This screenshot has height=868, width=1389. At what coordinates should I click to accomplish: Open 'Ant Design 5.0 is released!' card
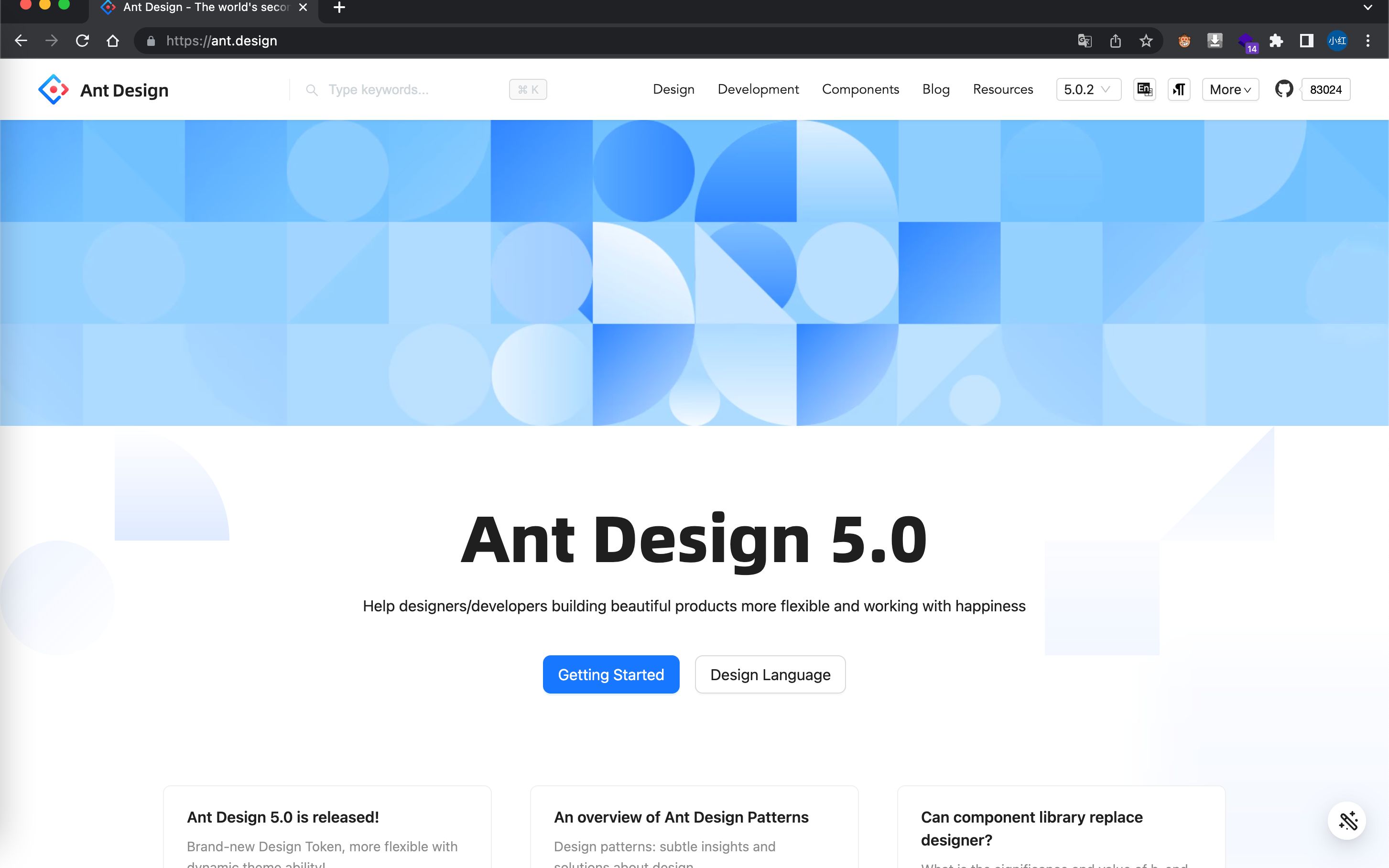click(327, 827)
